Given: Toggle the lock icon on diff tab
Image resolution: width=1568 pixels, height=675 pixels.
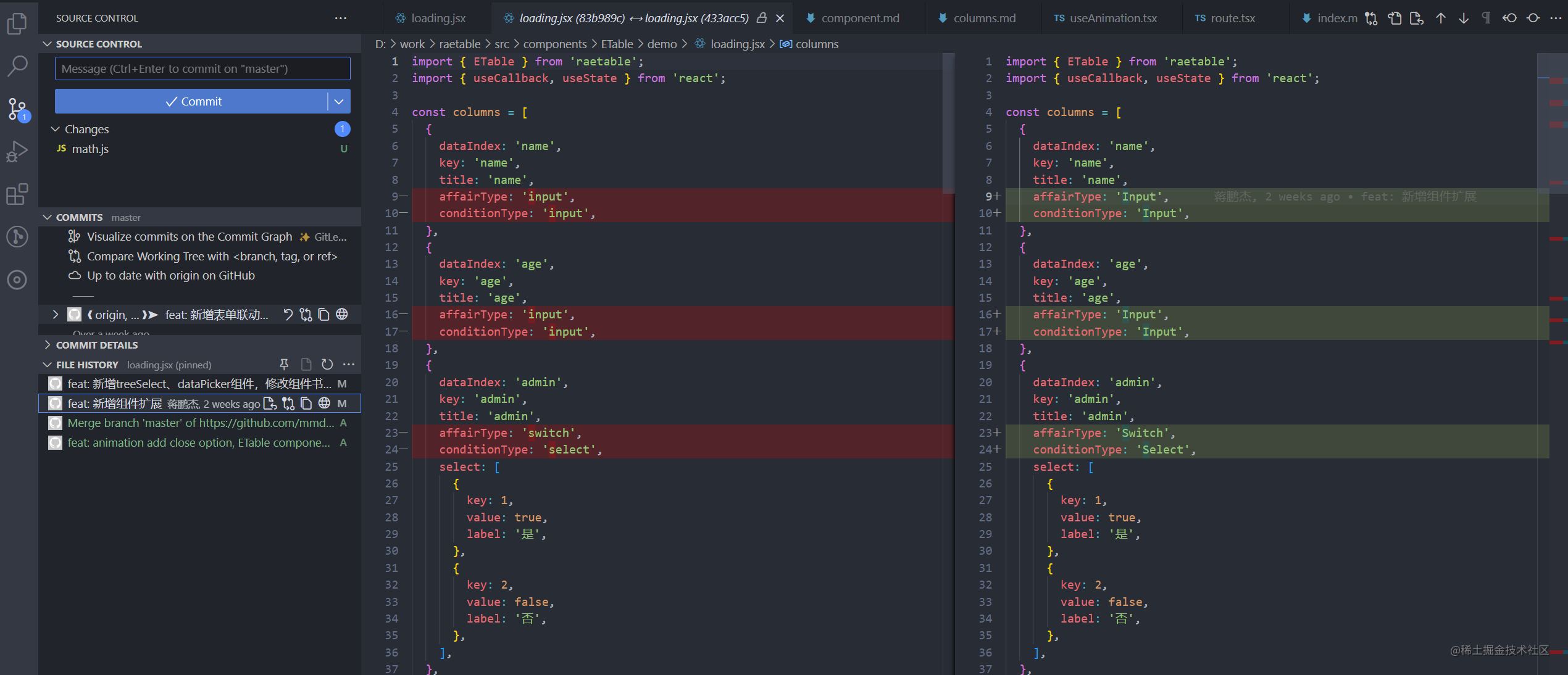Looking at the screenshot, I should point(762,18).
